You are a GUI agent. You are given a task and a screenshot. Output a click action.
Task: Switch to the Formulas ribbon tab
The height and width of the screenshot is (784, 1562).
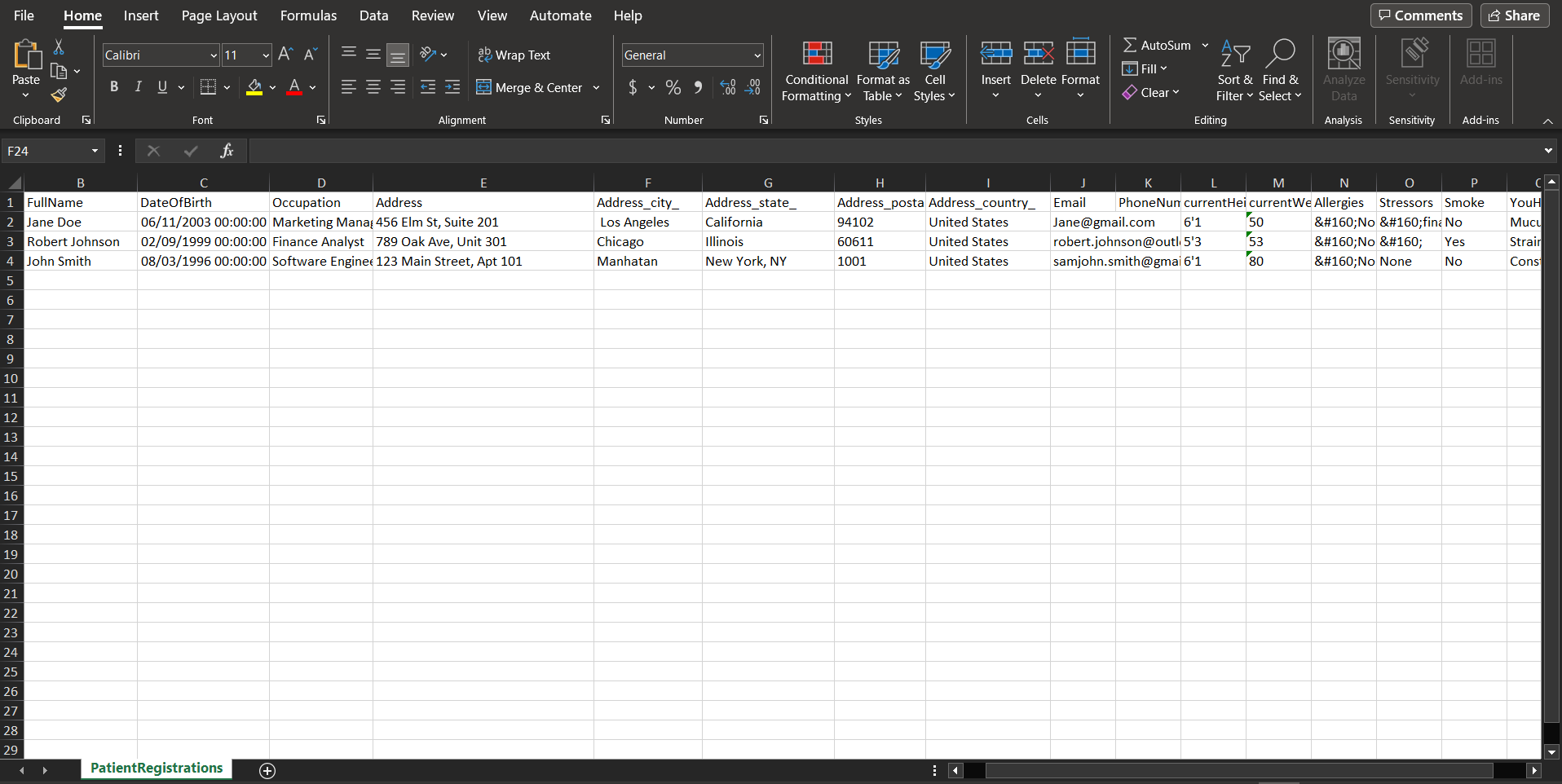308,15
